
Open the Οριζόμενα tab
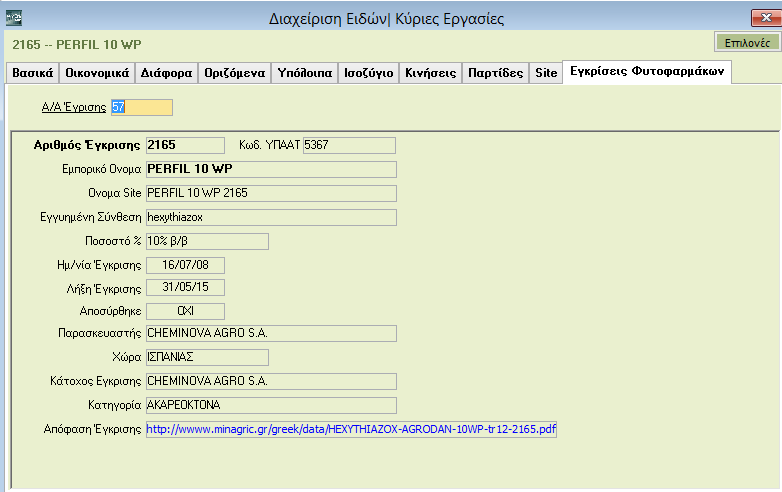point(234,73)
